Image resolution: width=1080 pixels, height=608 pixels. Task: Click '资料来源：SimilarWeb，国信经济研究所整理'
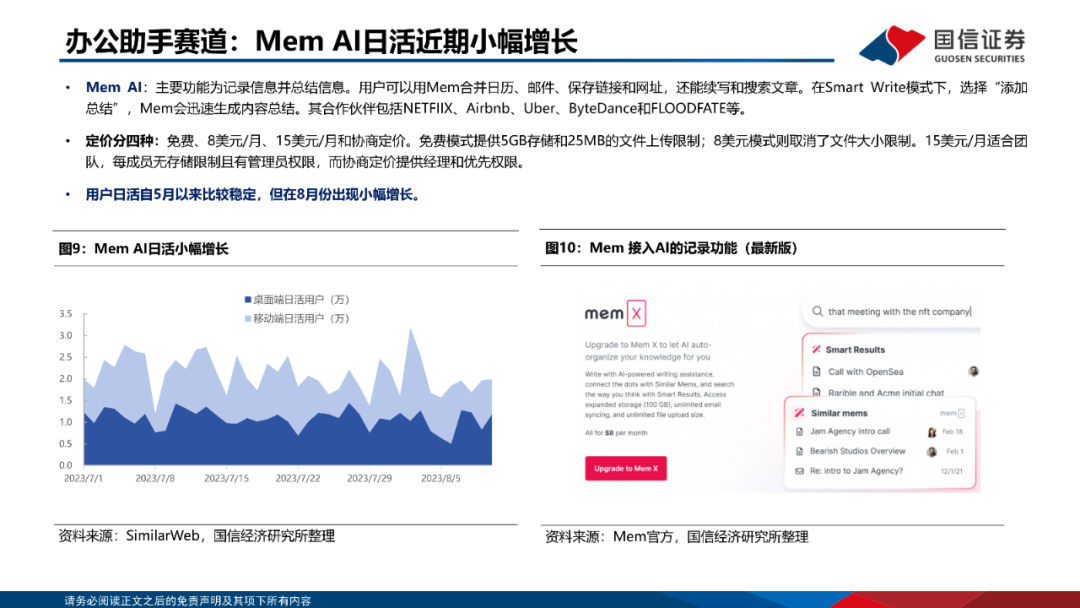pyautogui.click(x=197, y=536)
